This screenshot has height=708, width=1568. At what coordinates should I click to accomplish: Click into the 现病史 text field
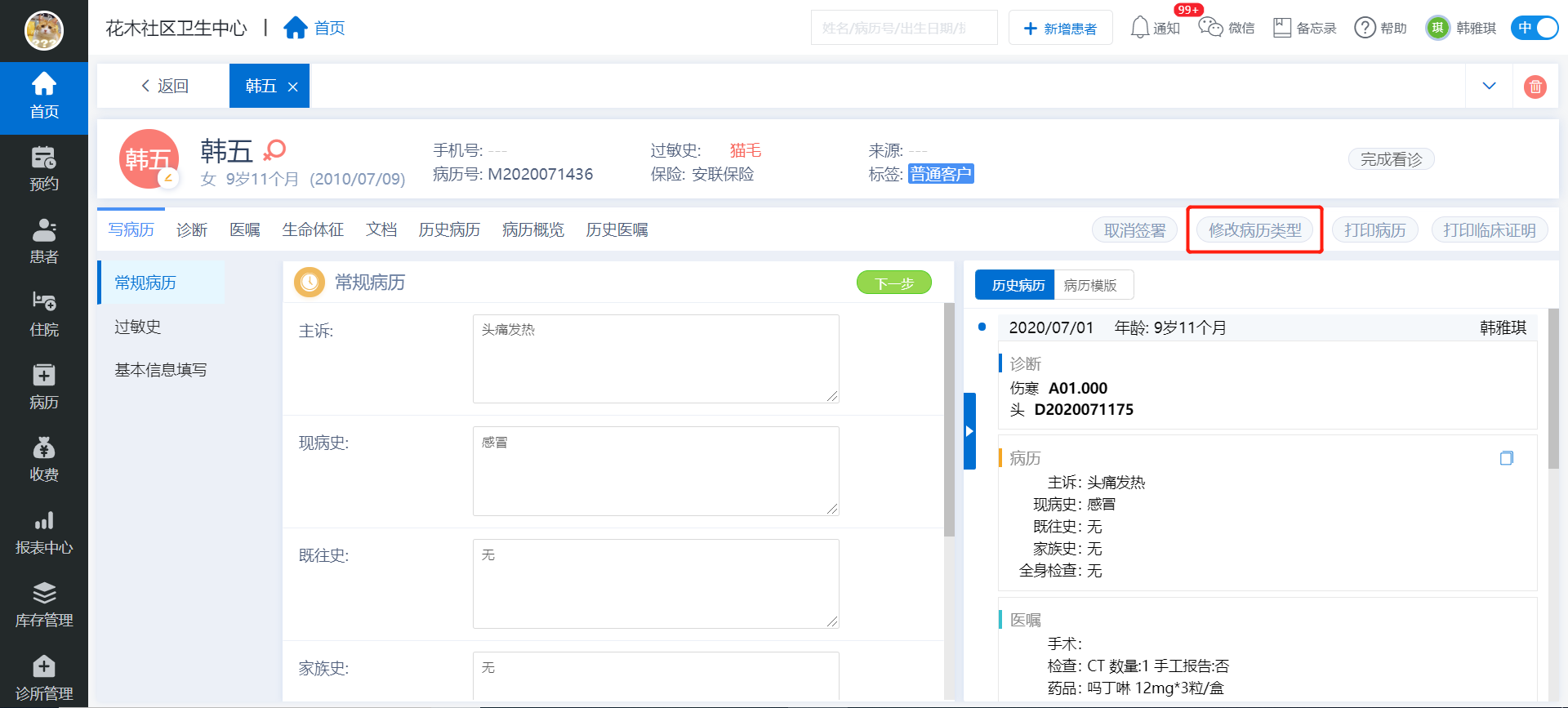tap(656, 471)
